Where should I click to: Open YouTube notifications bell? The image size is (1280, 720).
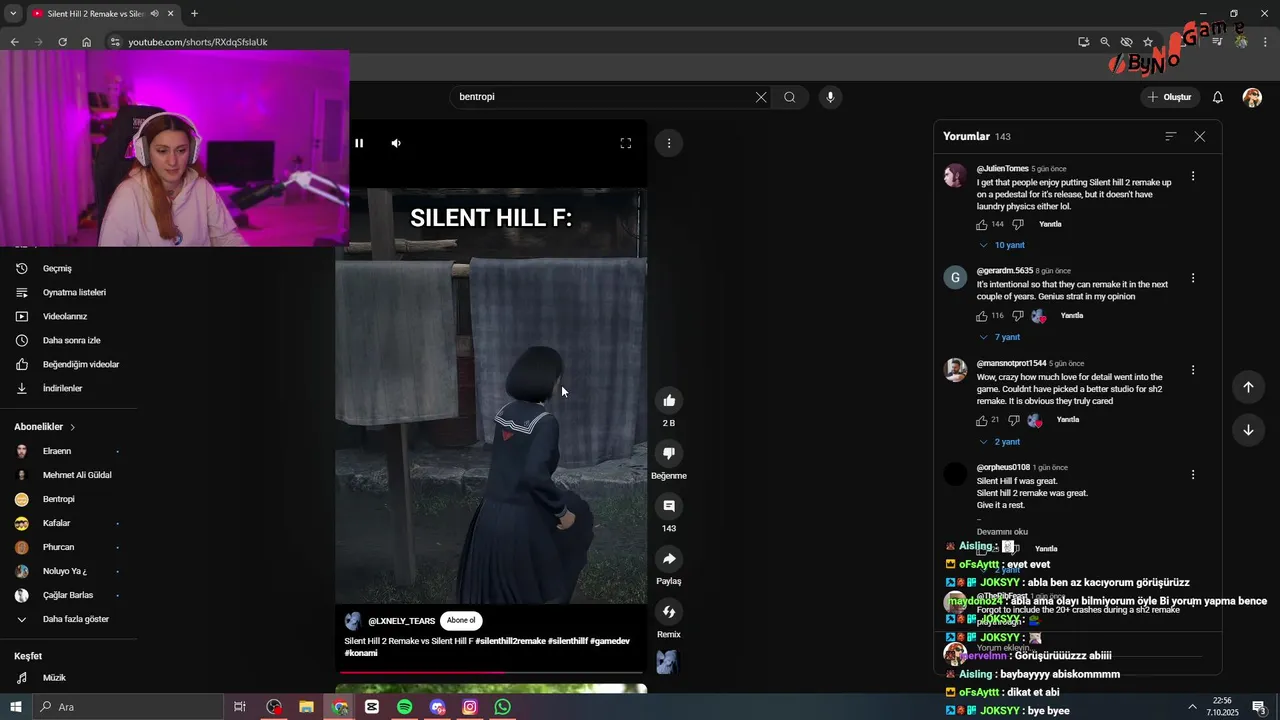tap(1218, 97)
